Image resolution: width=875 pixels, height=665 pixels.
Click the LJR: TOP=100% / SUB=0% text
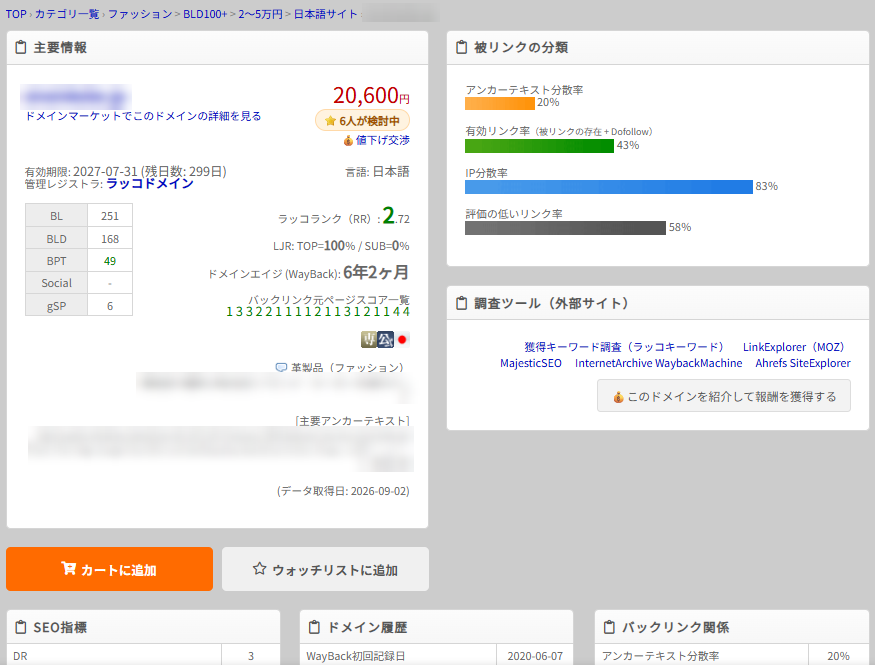(x=341, y=245)
